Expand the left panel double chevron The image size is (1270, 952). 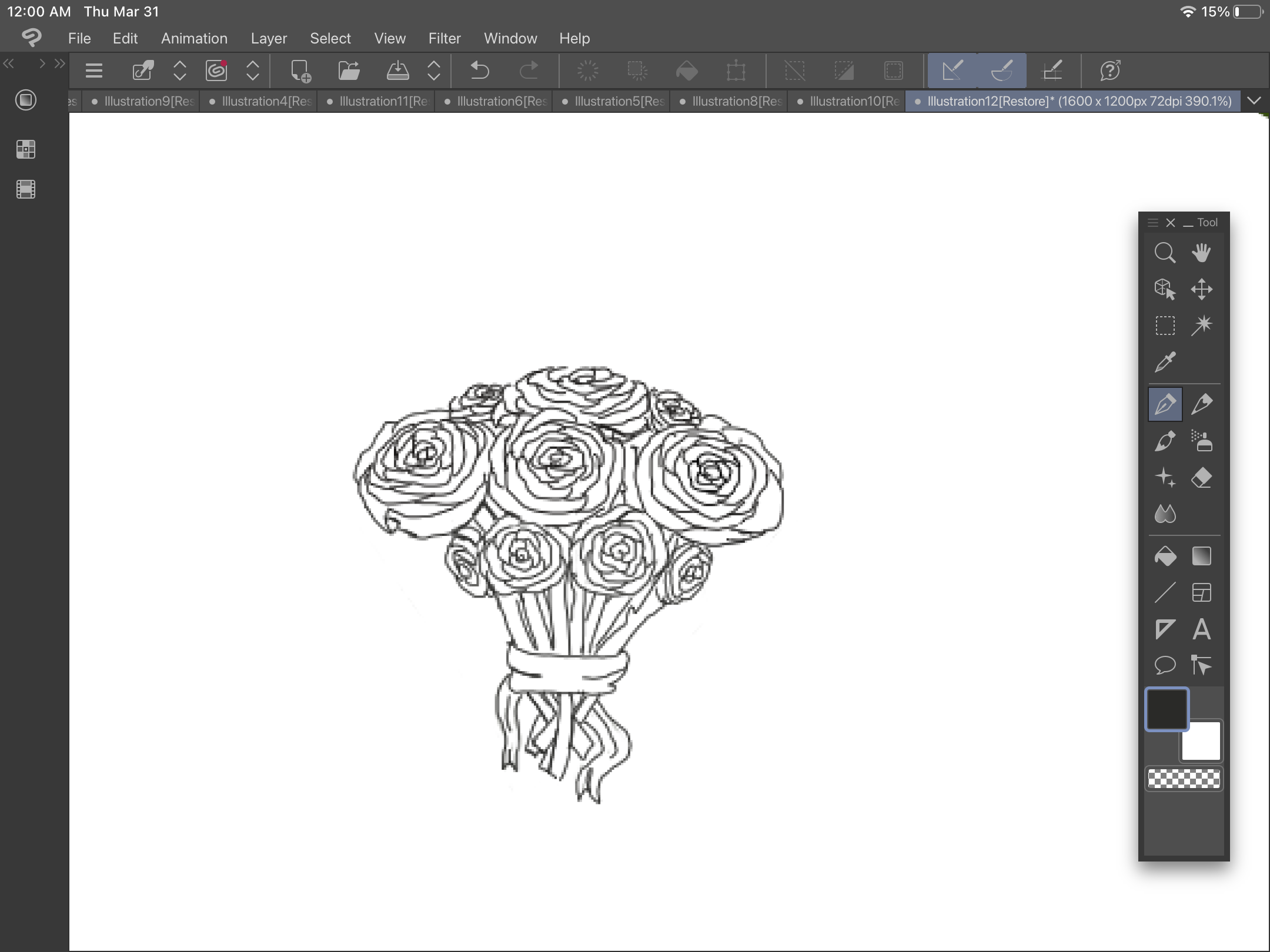click(x=59, y=63)
